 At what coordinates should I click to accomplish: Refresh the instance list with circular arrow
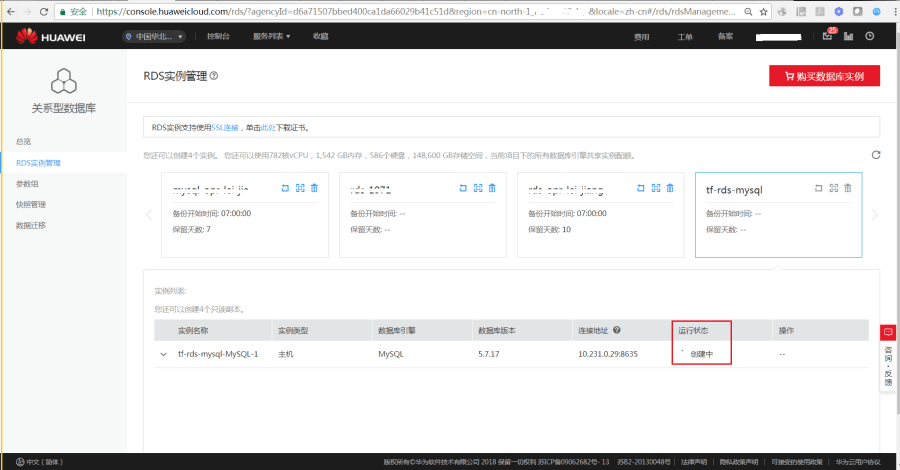point(876,155)
